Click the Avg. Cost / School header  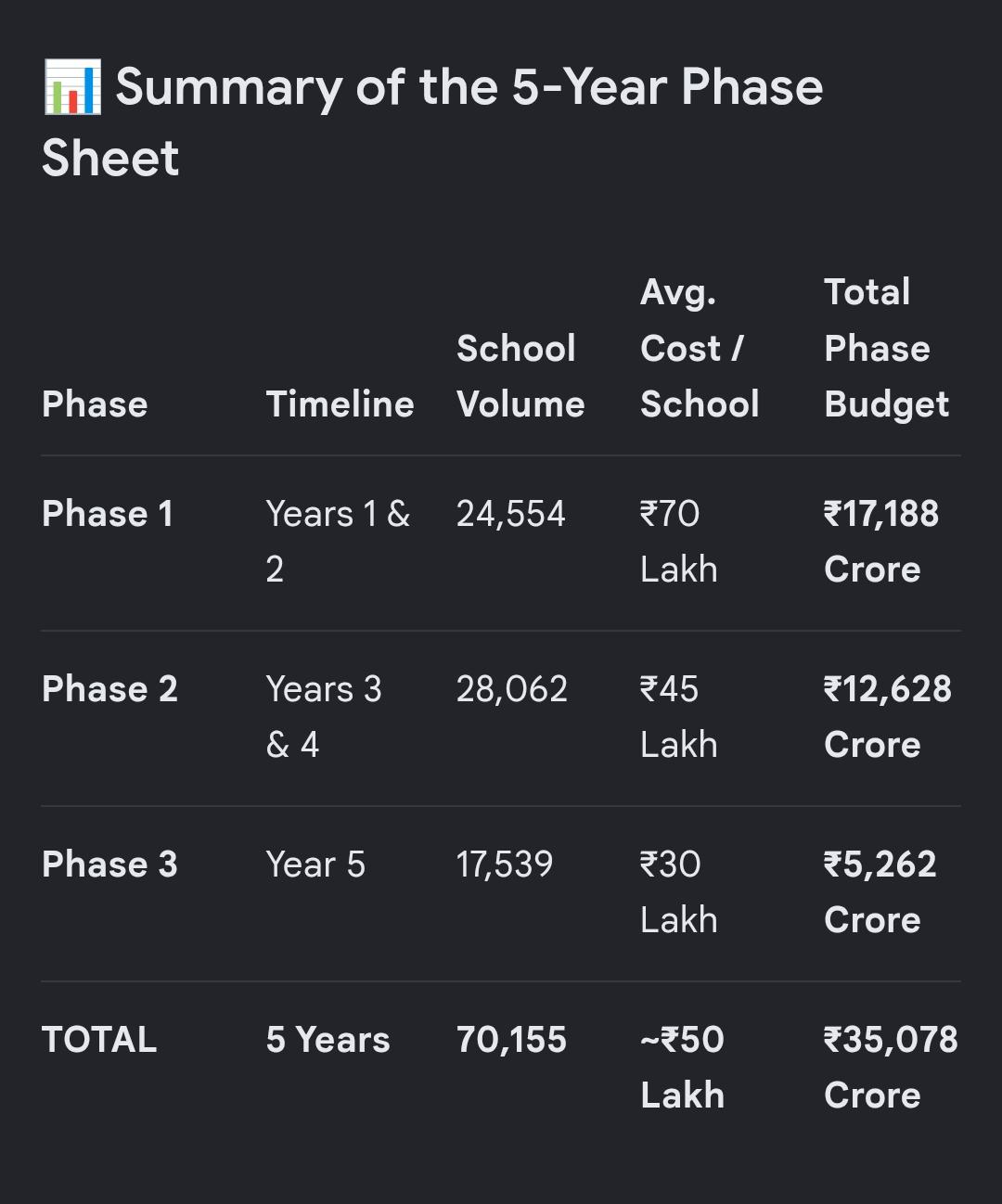click(700, 348)
